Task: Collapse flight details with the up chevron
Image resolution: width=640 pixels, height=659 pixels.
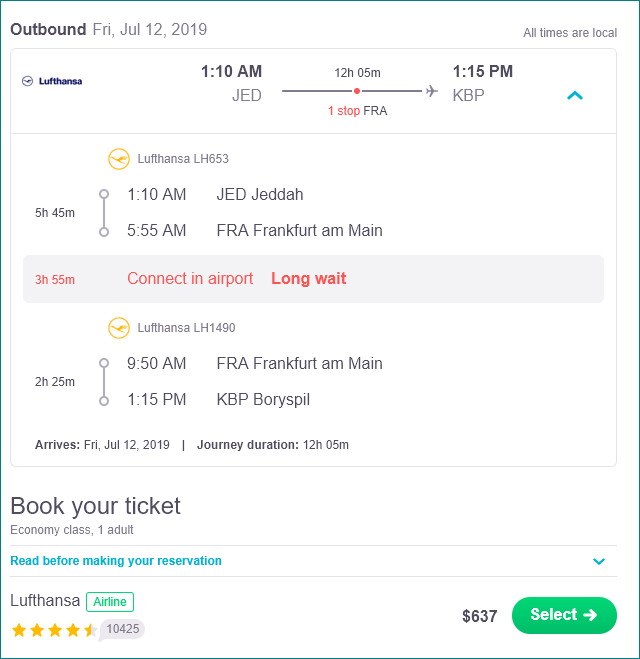Action: 575,95
